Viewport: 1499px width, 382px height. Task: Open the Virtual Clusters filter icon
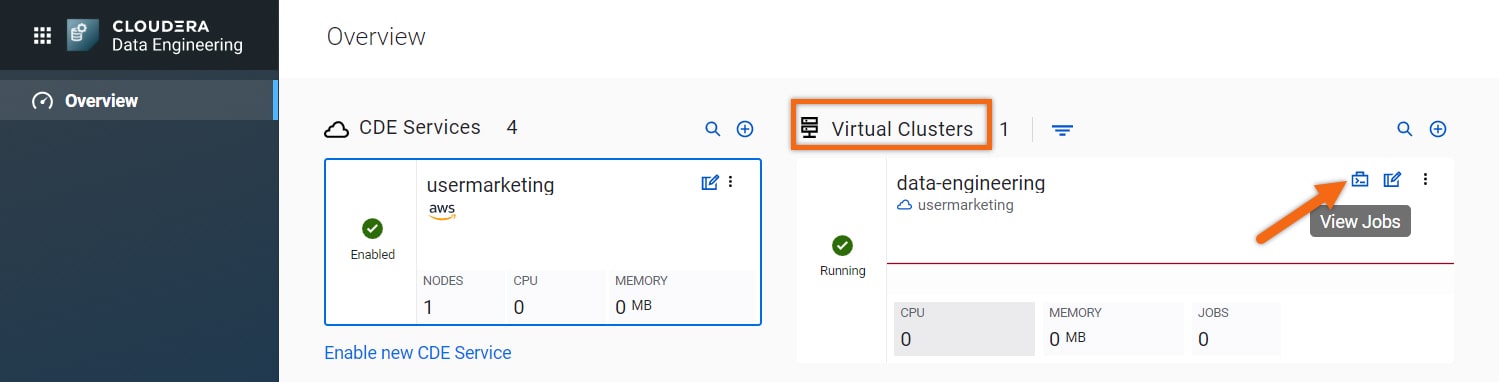1062,130
